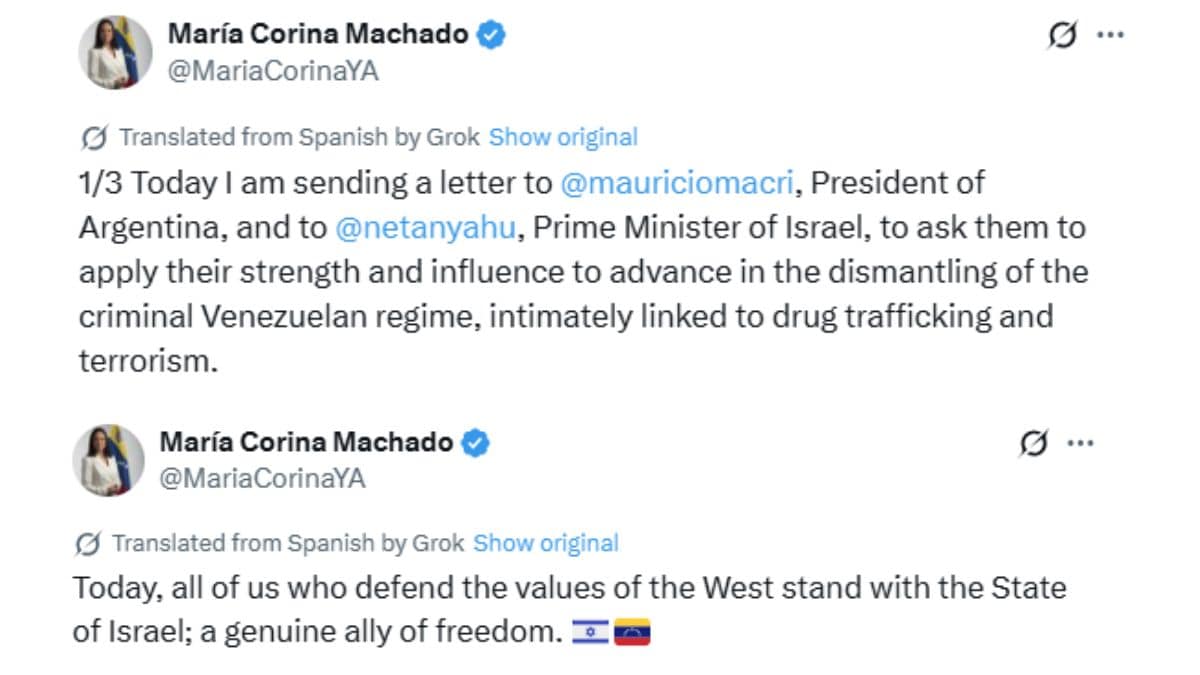Click the María Corina Machado name on first tweet
This screenshot has height=675, width=1200.
[x=318, y=34]
